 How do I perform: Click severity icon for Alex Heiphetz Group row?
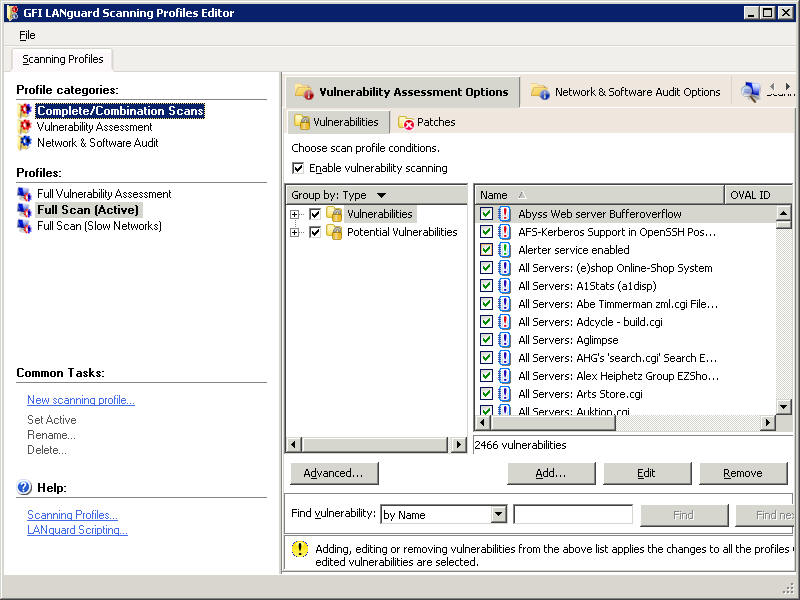pyautogui.click(x=504, y=376)
